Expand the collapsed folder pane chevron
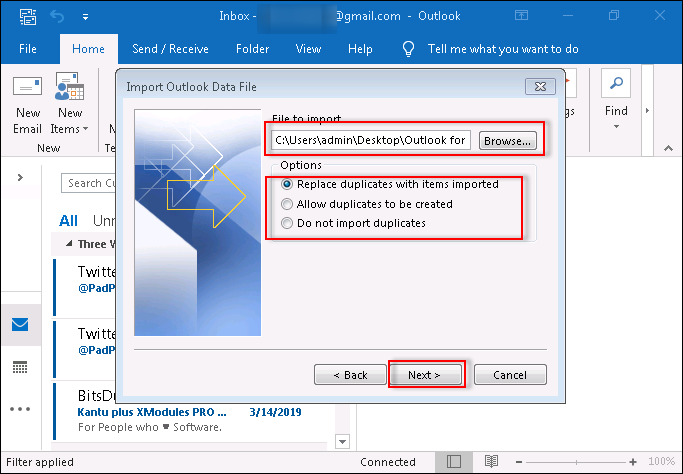The width and height of the screenshot is (683, 474). (20, 177)
